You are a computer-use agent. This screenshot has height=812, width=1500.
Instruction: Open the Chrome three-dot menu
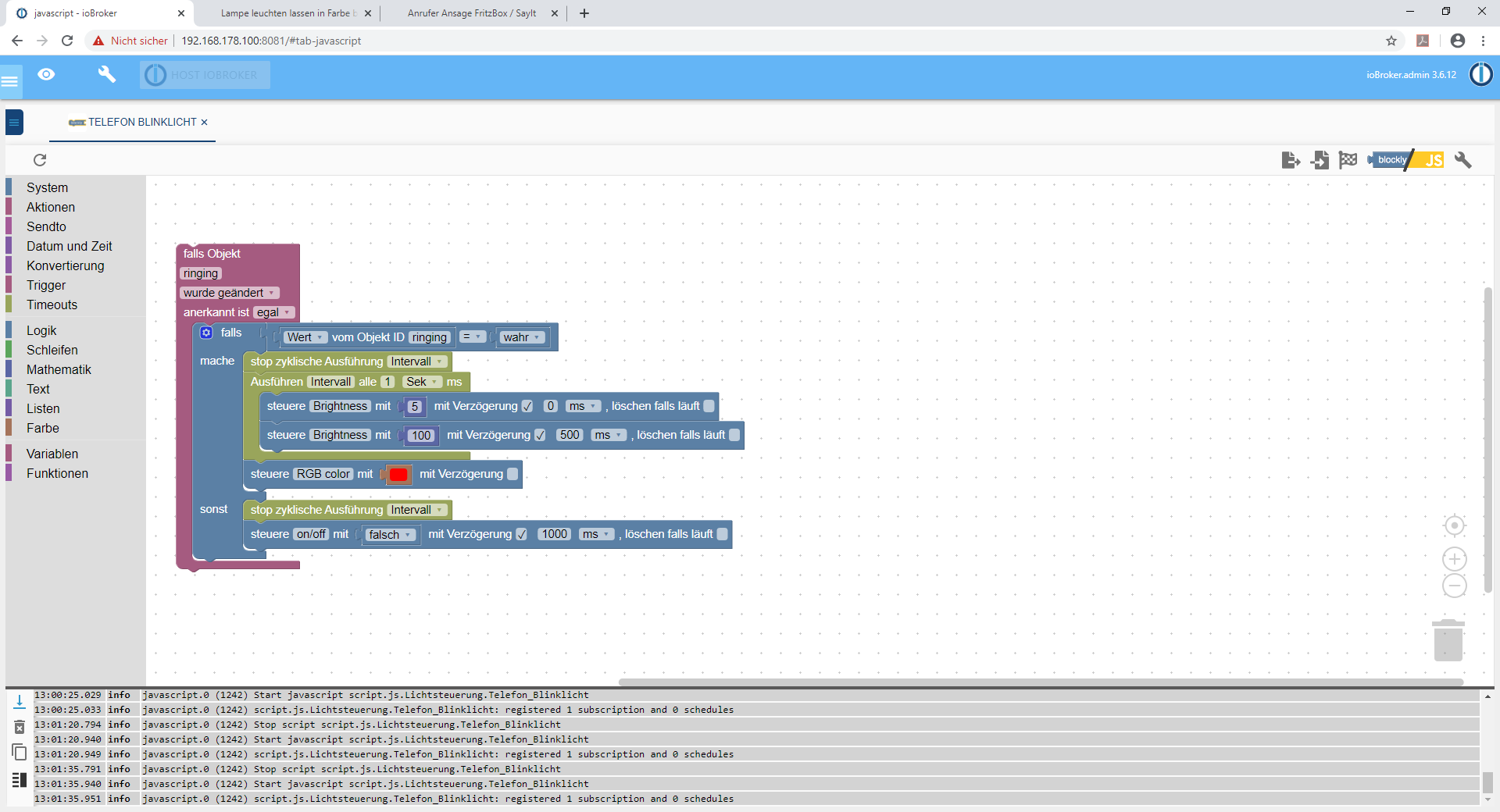[1483, 41]
